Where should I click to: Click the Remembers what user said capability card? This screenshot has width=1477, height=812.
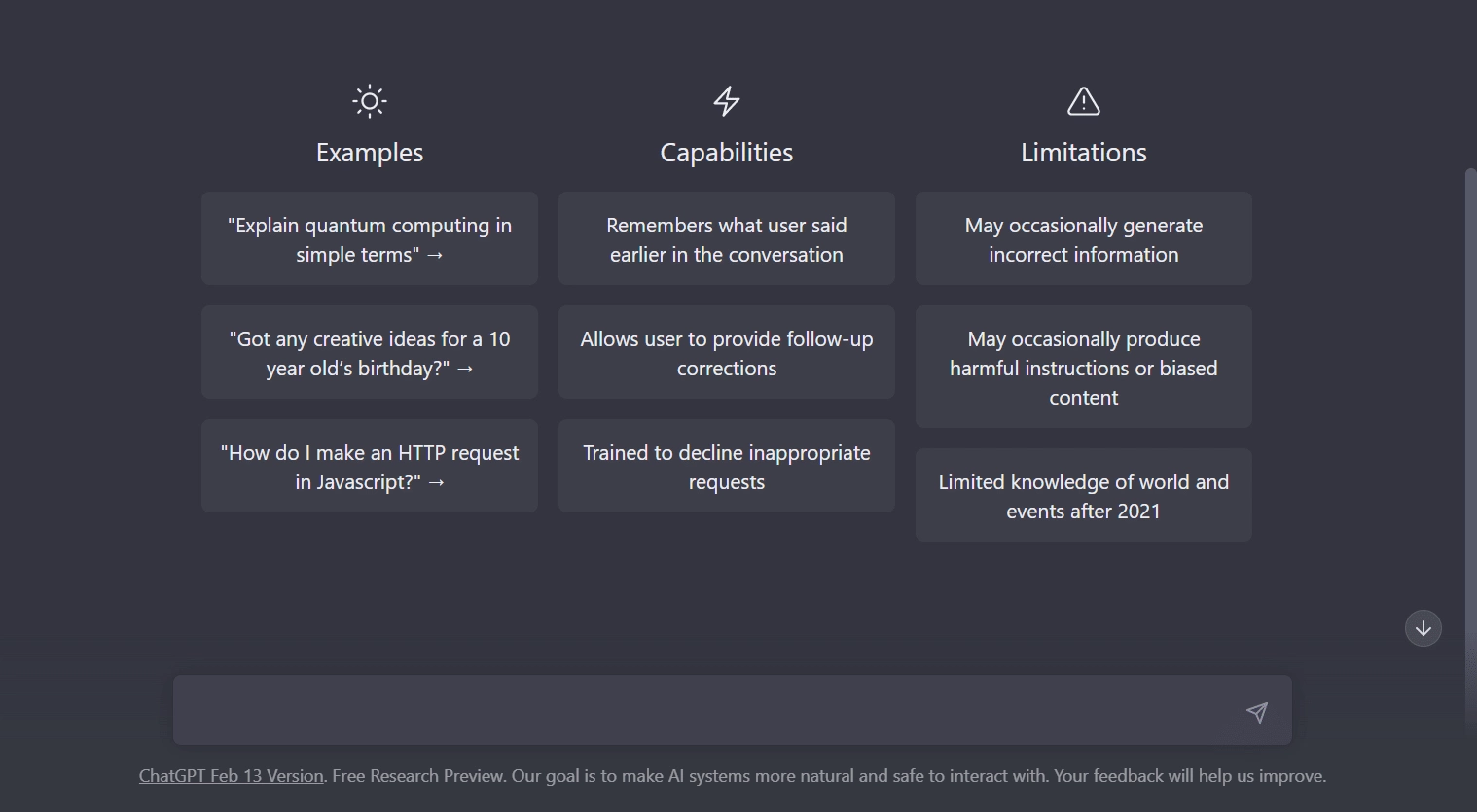tap(726, 238)
